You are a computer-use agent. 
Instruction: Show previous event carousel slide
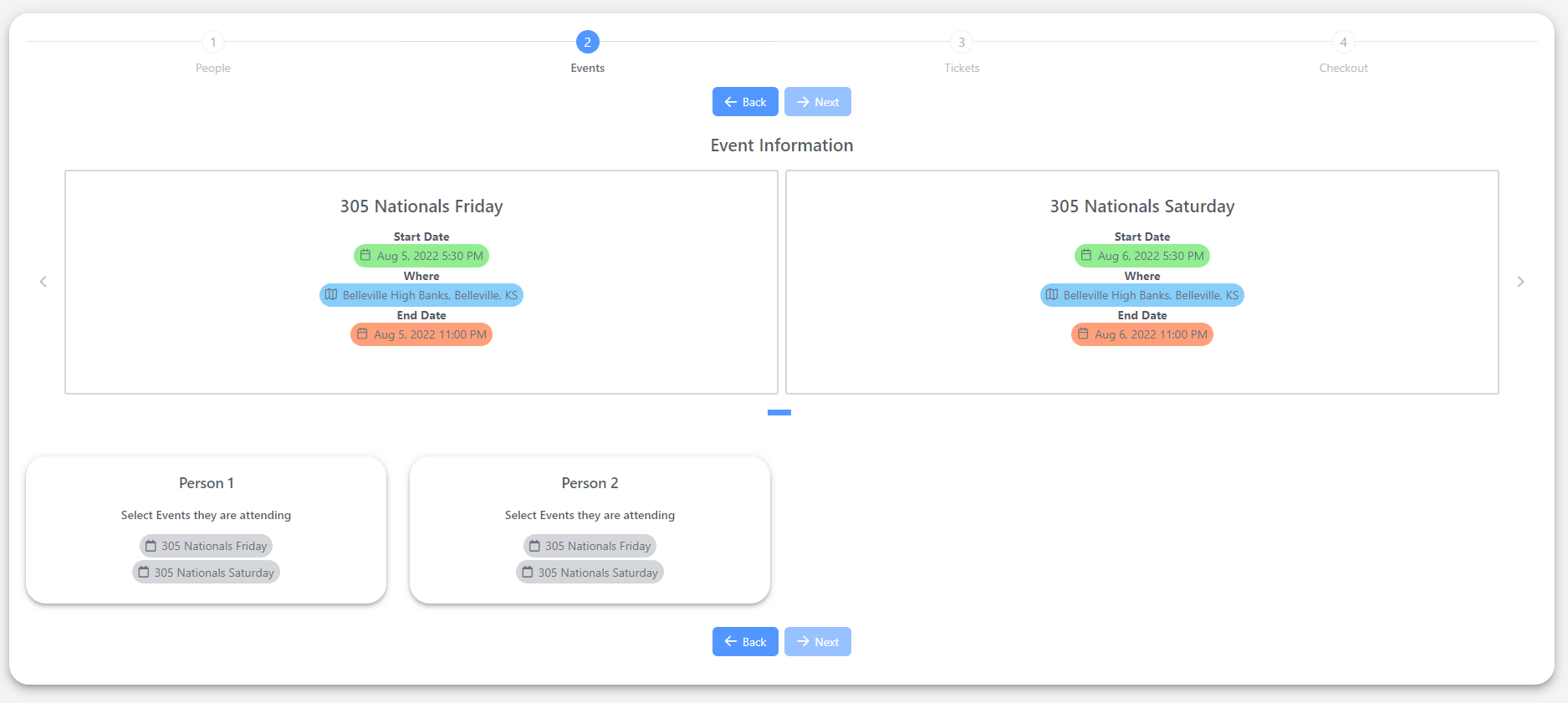point(43,282)
